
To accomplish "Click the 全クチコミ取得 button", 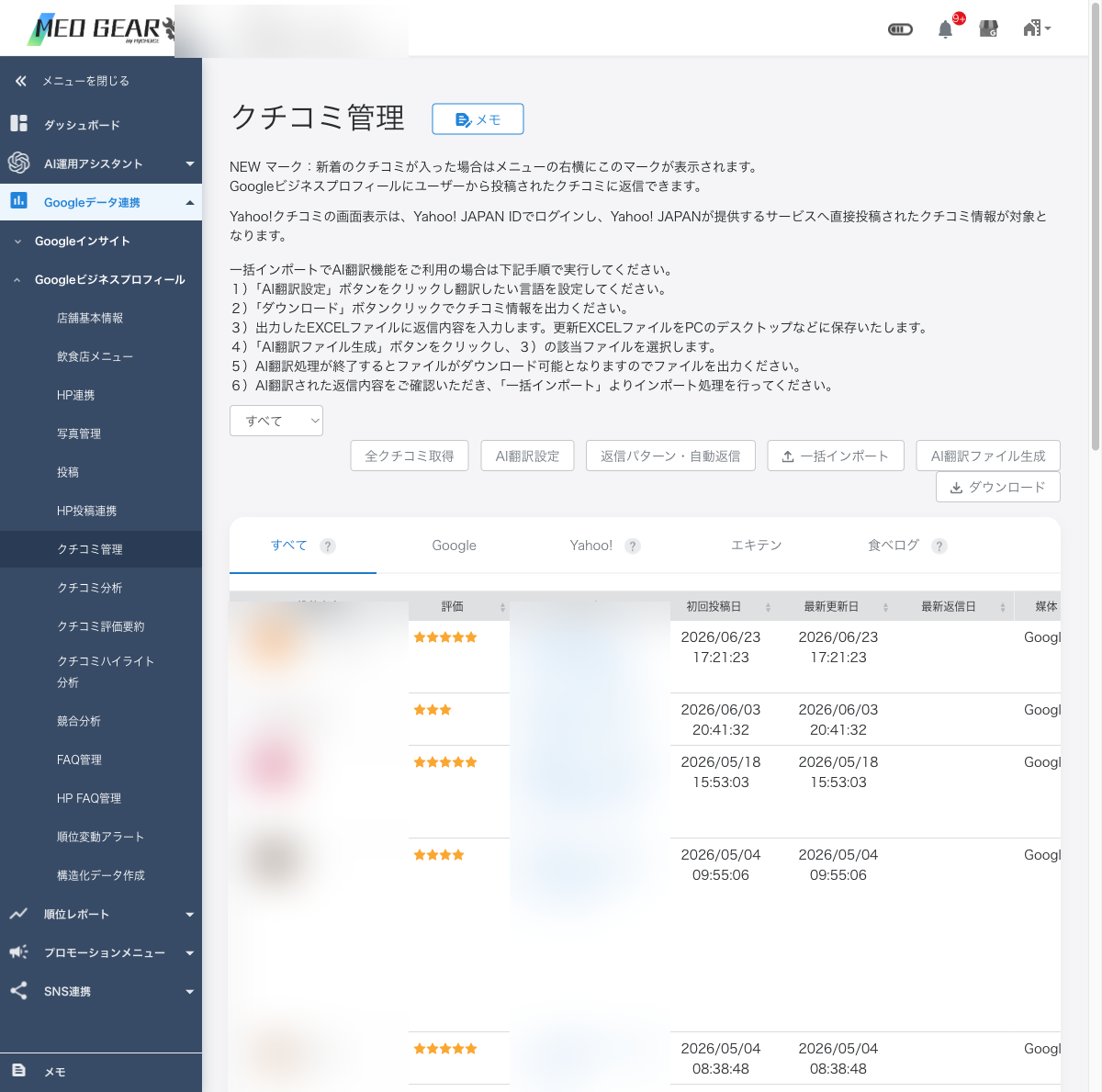I will coord(410,456).
